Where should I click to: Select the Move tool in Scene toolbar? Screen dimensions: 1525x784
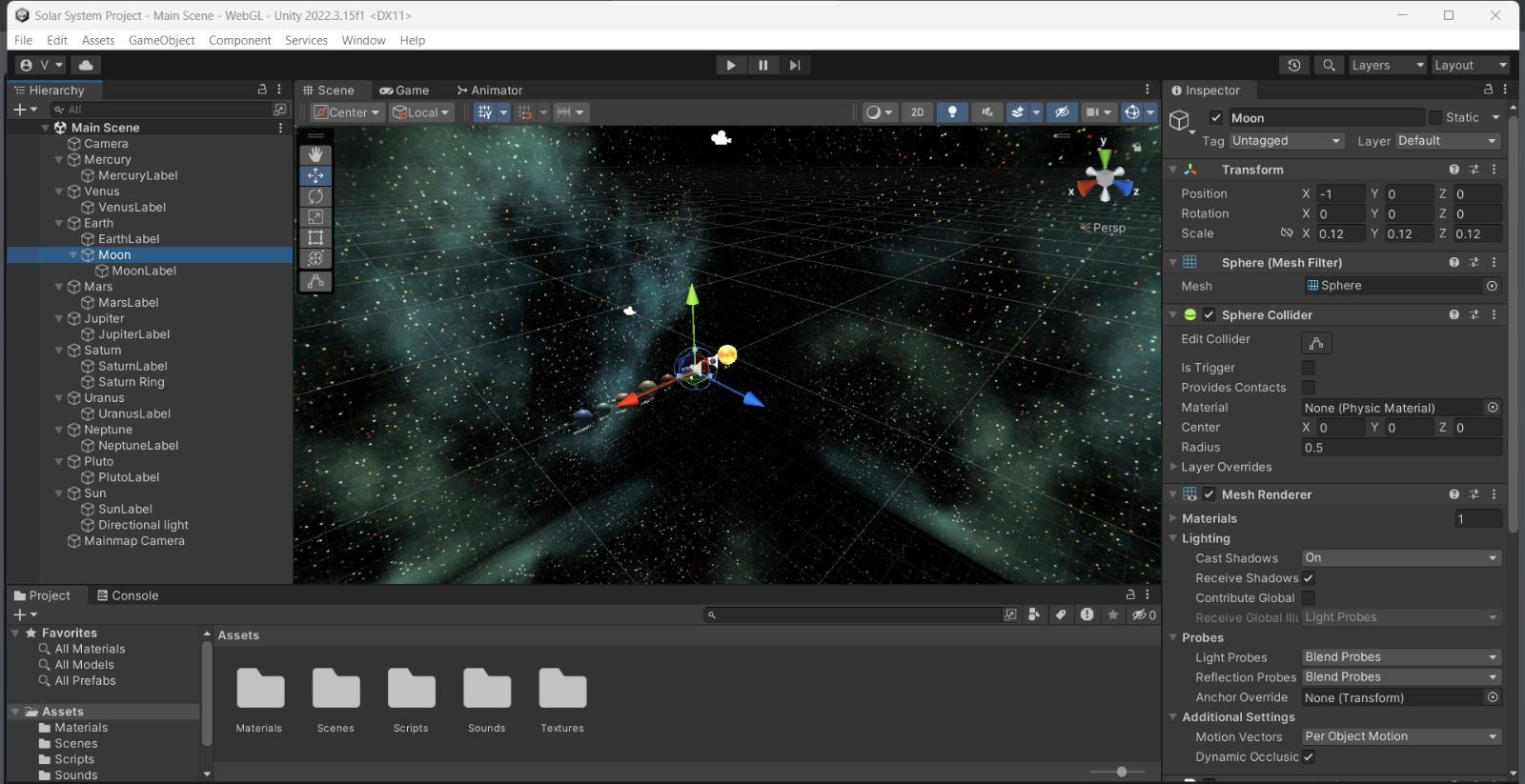pyautogui.click(x=315, y=175)
